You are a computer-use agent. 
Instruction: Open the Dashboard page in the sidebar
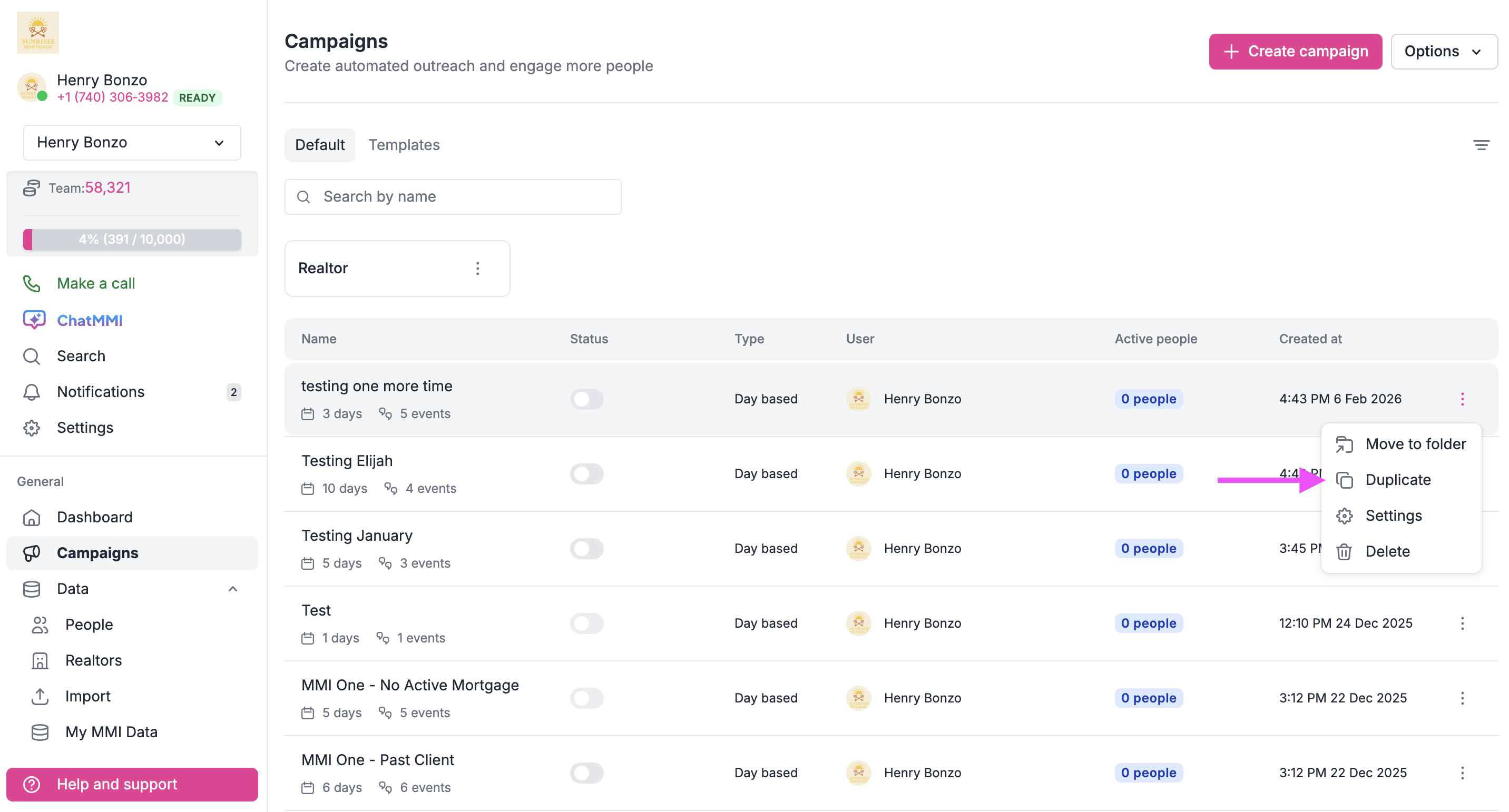[x=94, y=517]
